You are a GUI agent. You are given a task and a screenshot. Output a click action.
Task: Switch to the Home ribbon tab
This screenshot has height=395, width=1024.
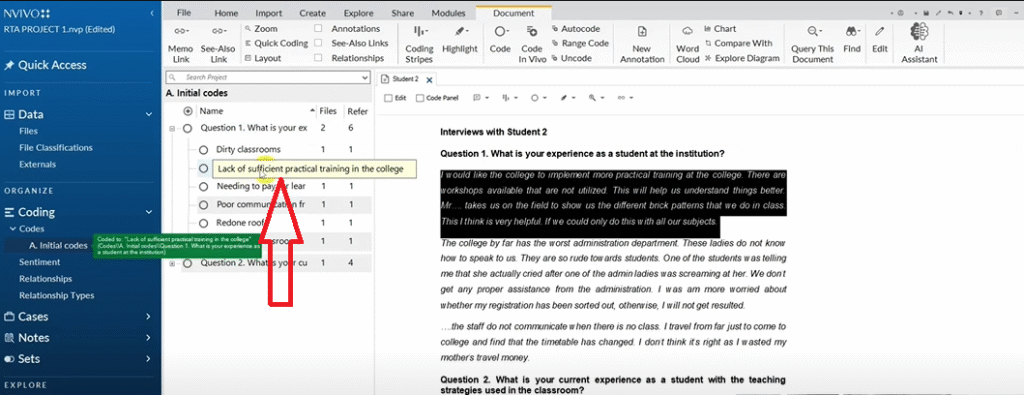[x=227, y=13]
